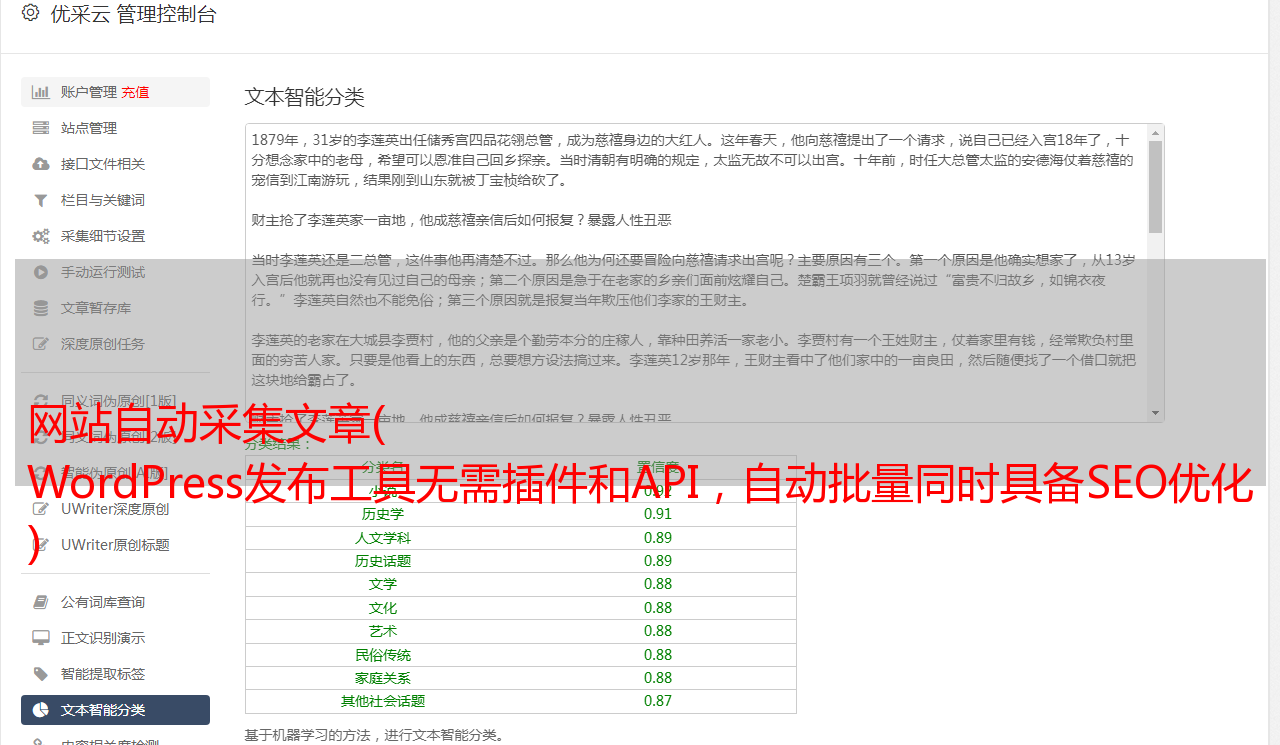The image size is (1280, 745).
Task: Click the 文化 category cell
Action: [x=383, y=608]
